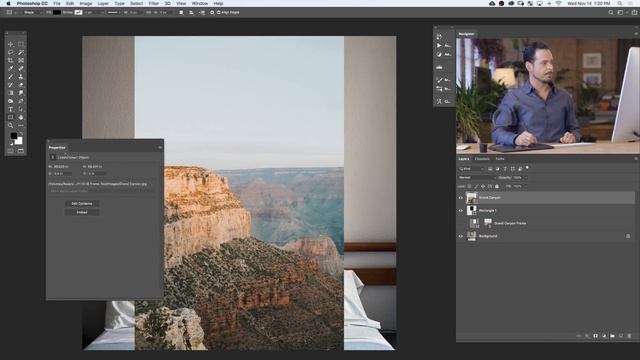Click the delete layer trash icon

(629, 336)
